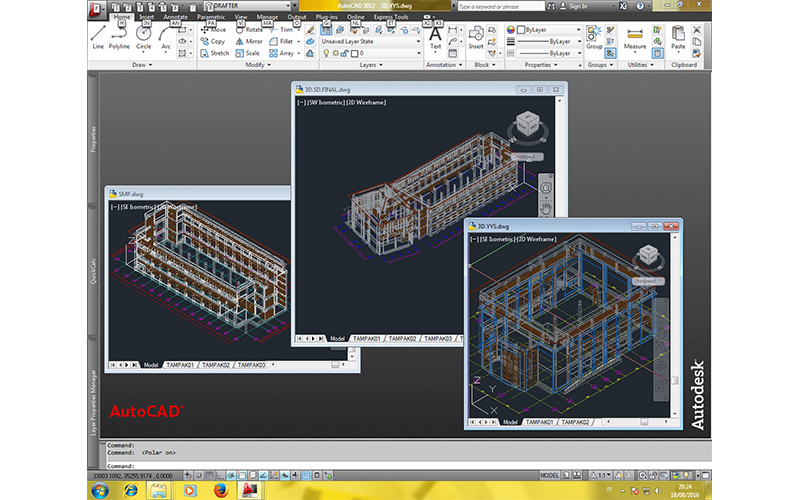Switch to the Annotate ribbon tab
Image resolution: width=800 pixels, height=500 pixels.
[x=177, y=17]
